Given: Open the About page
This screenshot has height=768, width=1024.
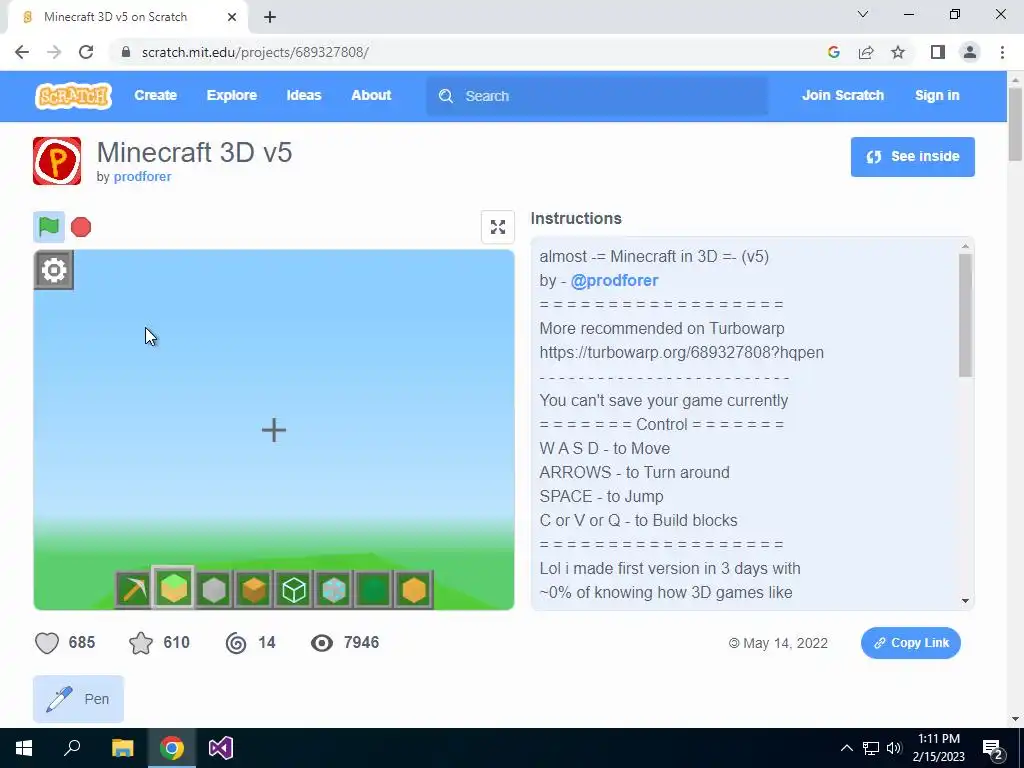Looking at the screenshot, I should pos(371,95).
